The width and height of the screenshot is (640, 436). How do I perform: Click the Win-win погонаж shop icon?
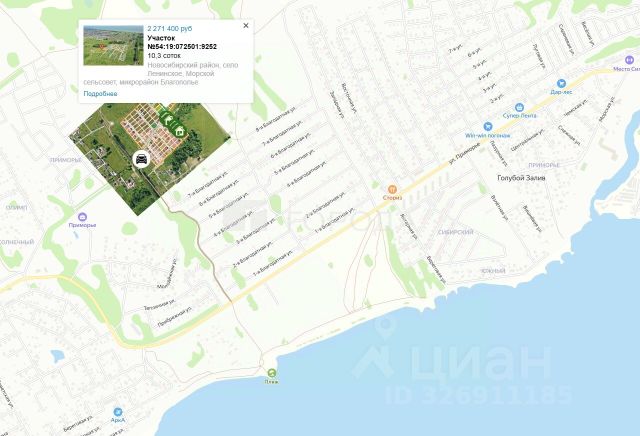pos(487,126)
